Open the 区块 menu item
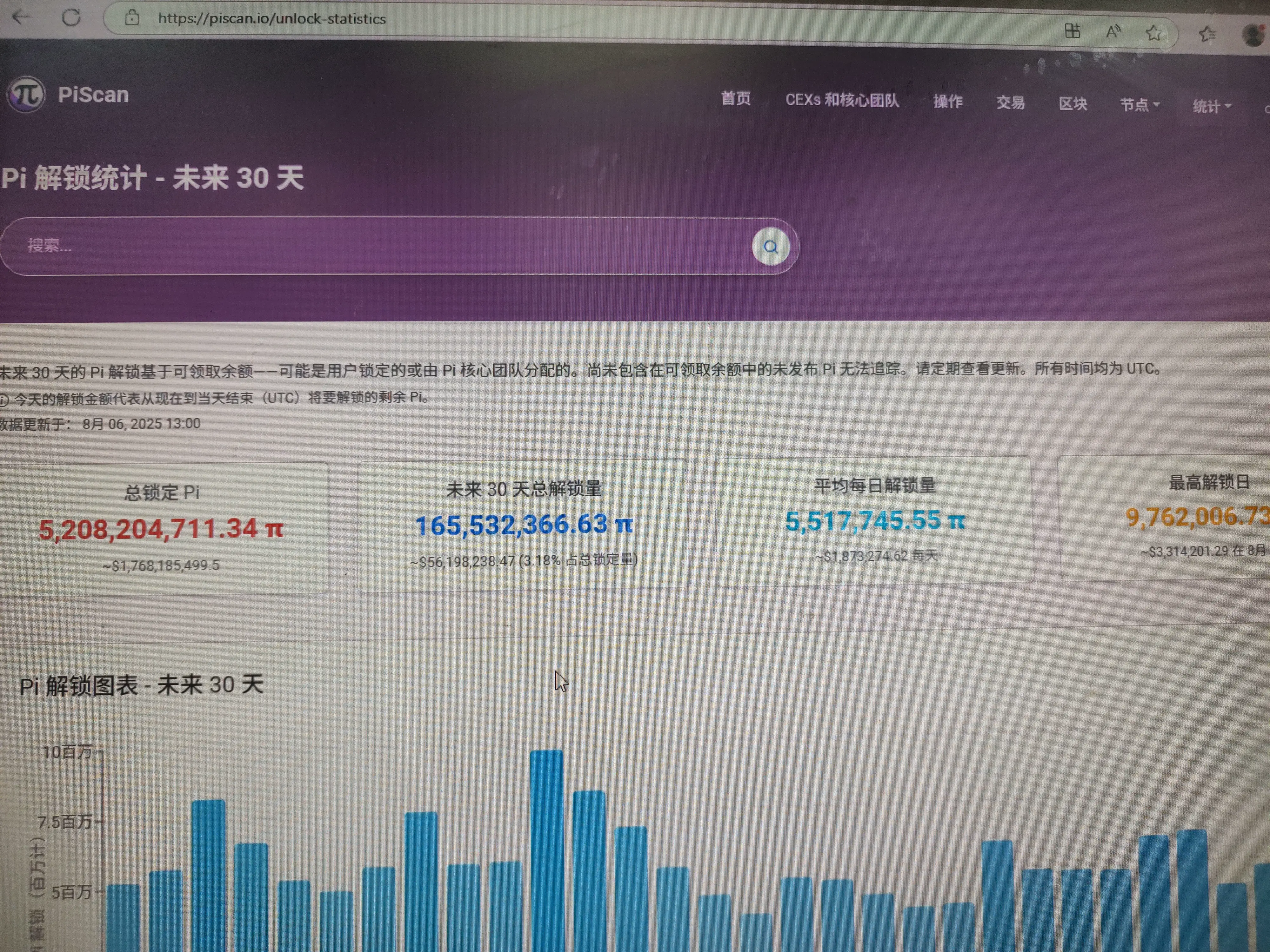 (1073, 104)
